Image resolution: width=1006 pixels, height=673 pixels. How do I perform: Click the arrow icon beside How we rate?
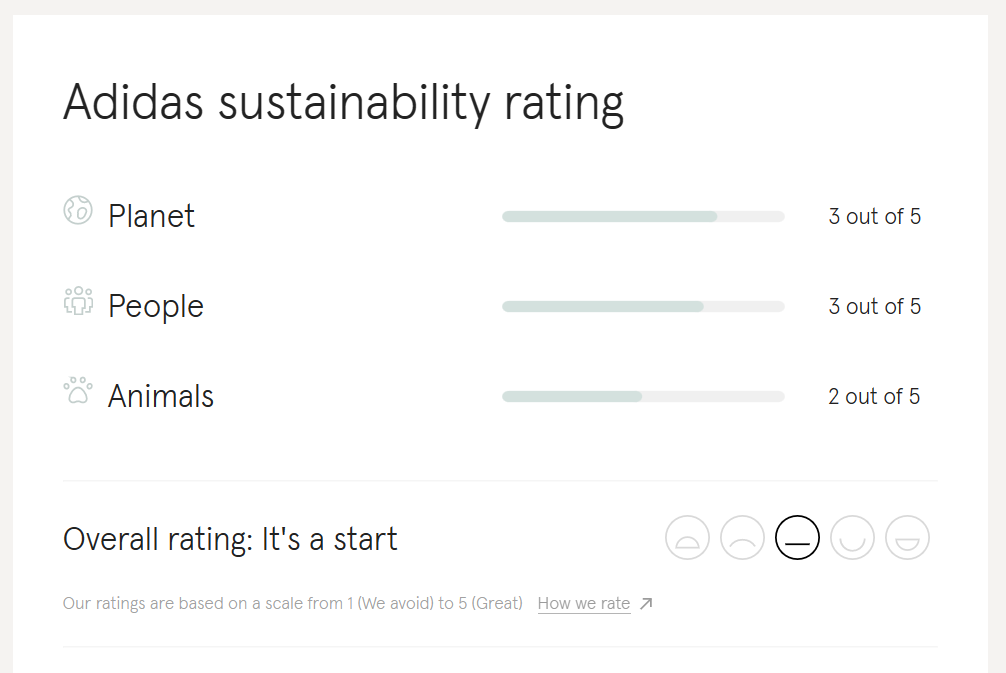646,603
